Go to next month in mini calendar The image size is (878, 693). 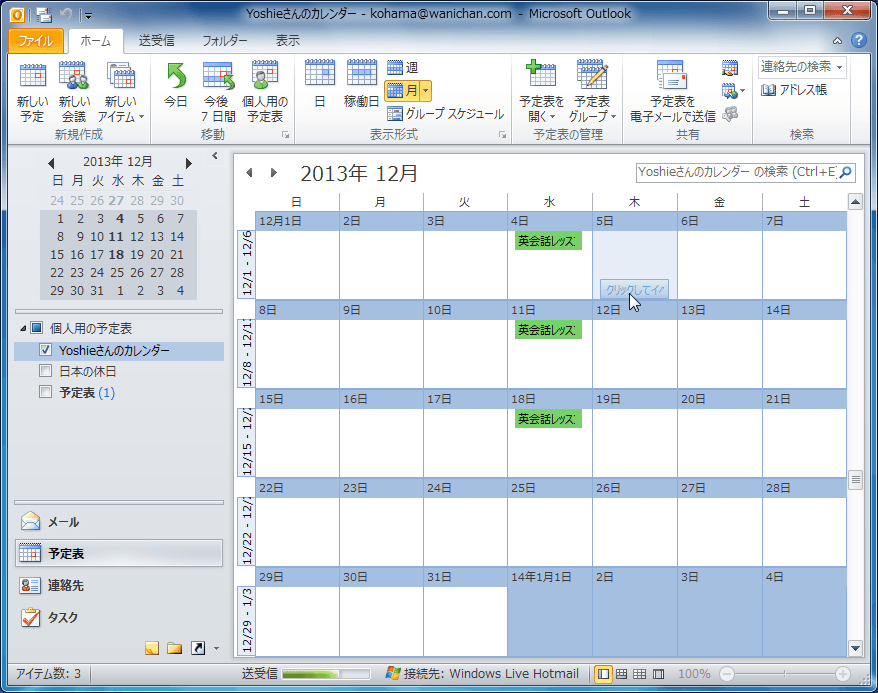[x=189, y=163]
